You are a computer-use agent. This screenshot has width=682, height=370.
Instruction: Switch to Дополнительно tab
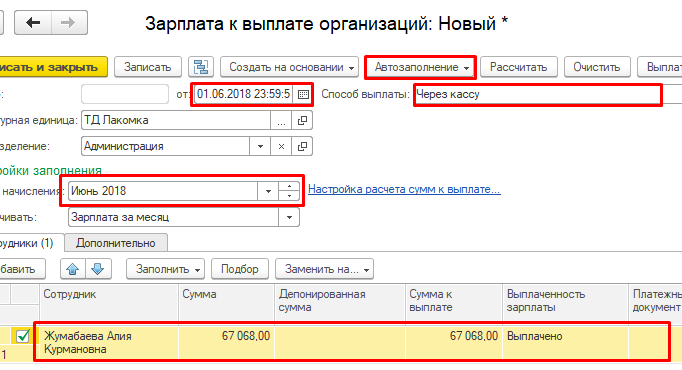[x=116, y=243]
